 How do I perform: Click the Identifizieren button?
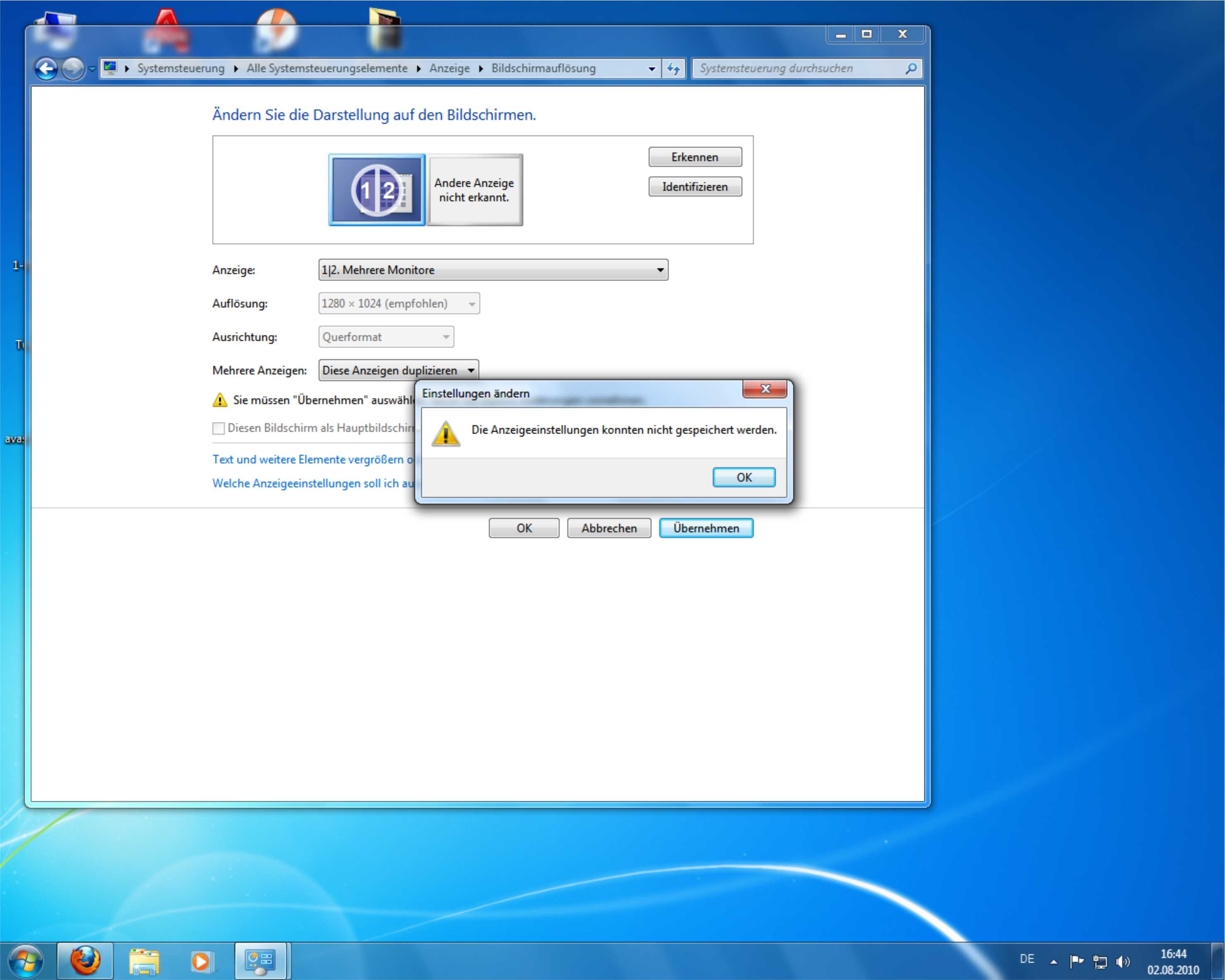(694, 187)
